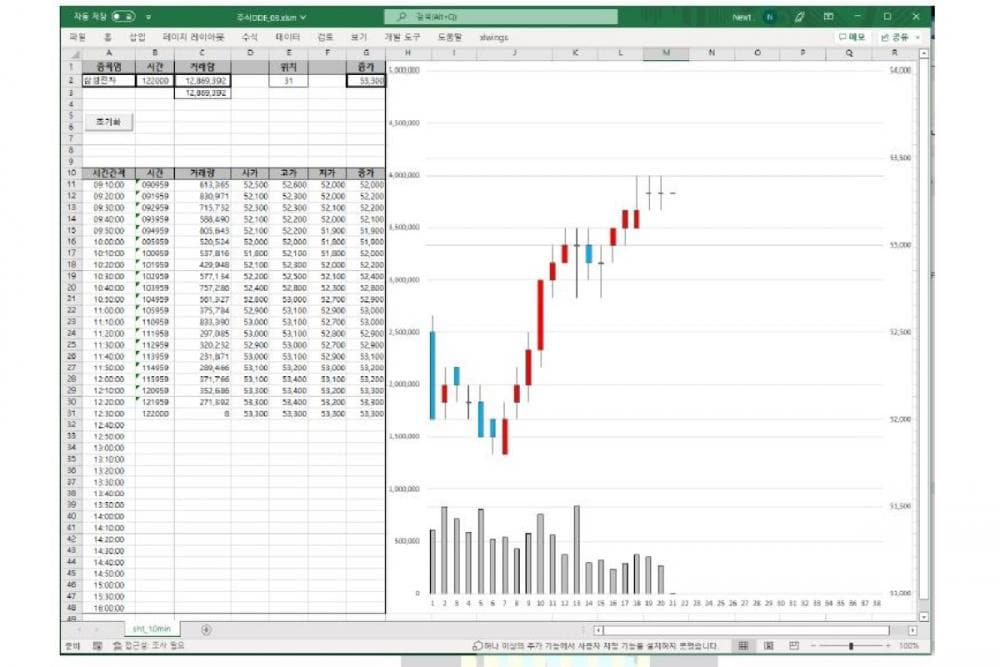Select column A header
The image size is (1000, 667).
point(109,54)
